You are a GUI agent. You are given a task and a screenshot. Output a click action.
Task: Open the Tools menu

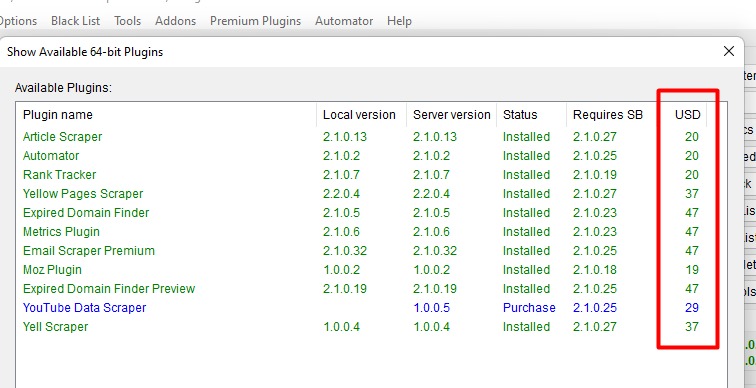tap(127, 21)
